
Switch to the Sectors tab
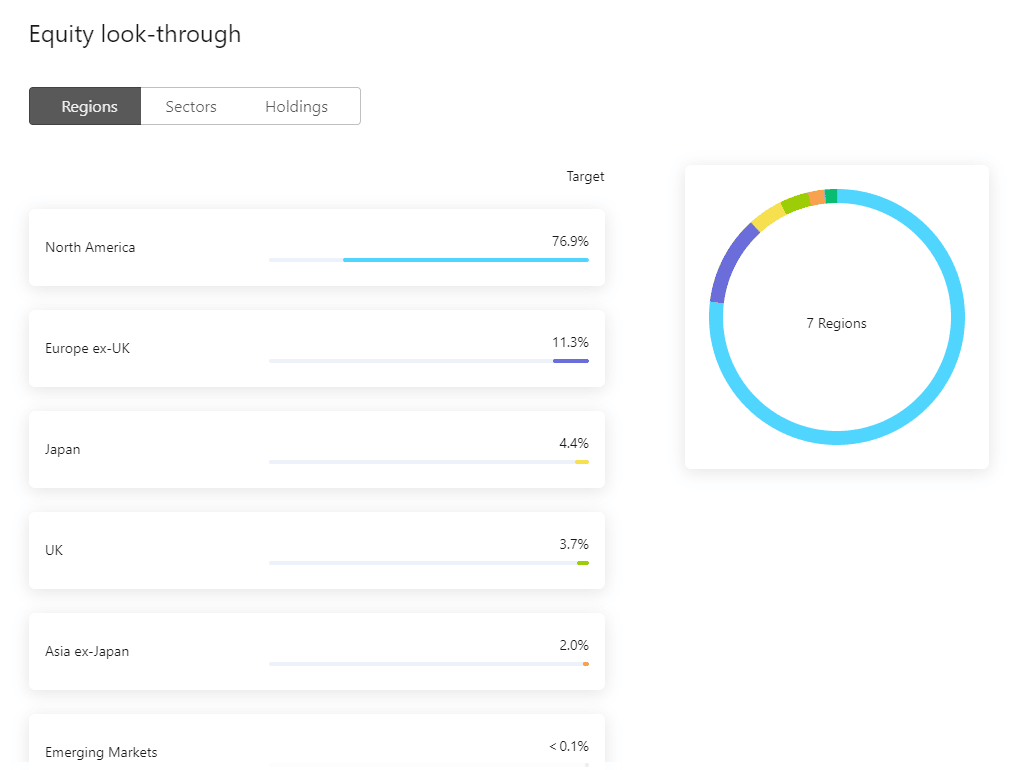point(190,106)
